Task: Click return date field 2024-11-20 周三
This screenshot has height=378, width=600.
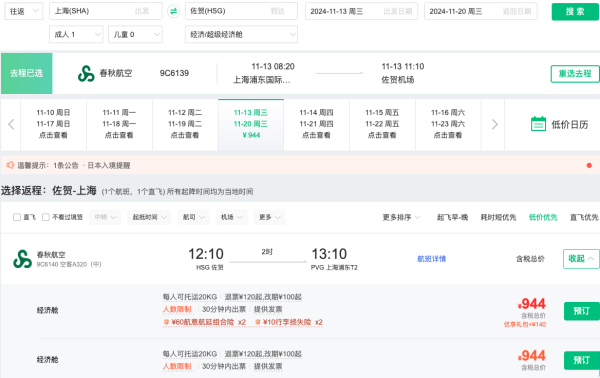Action: [481, 11]
